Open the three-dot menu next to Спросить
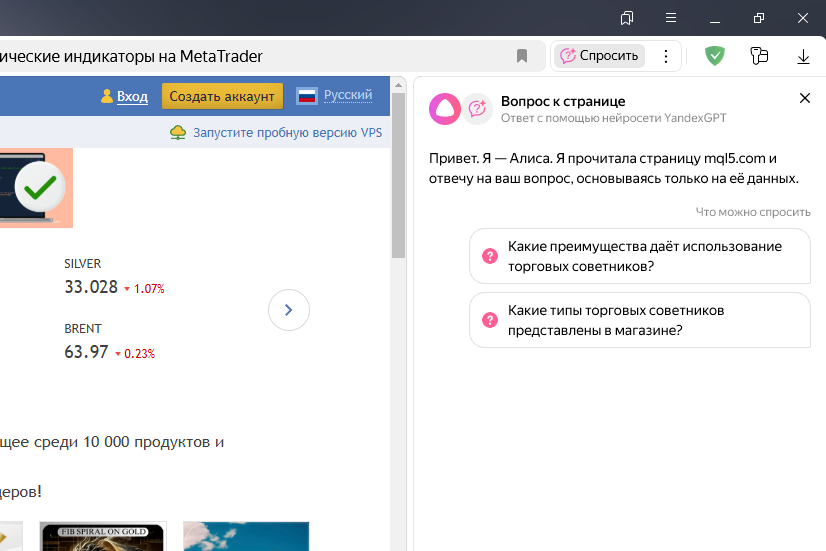826x551 pixels. (x=666, y=56)
